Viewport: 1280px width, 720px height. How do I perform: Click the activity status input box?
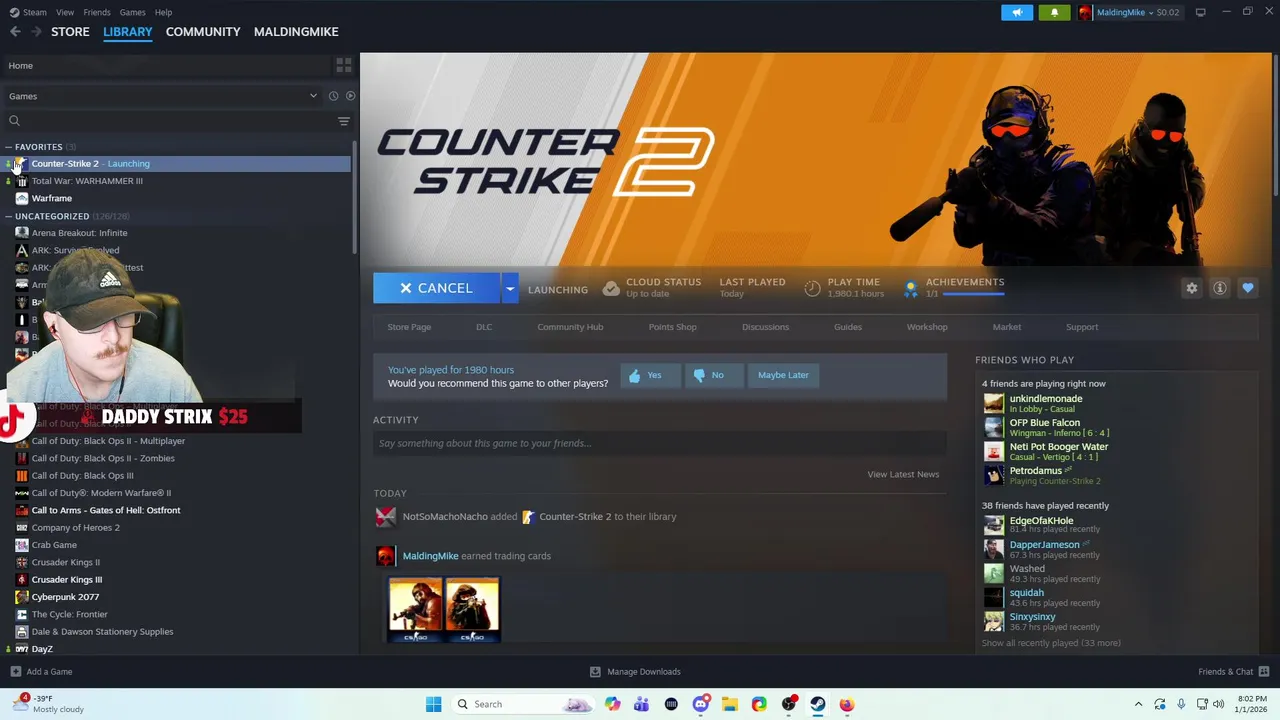tap(660, 443)
